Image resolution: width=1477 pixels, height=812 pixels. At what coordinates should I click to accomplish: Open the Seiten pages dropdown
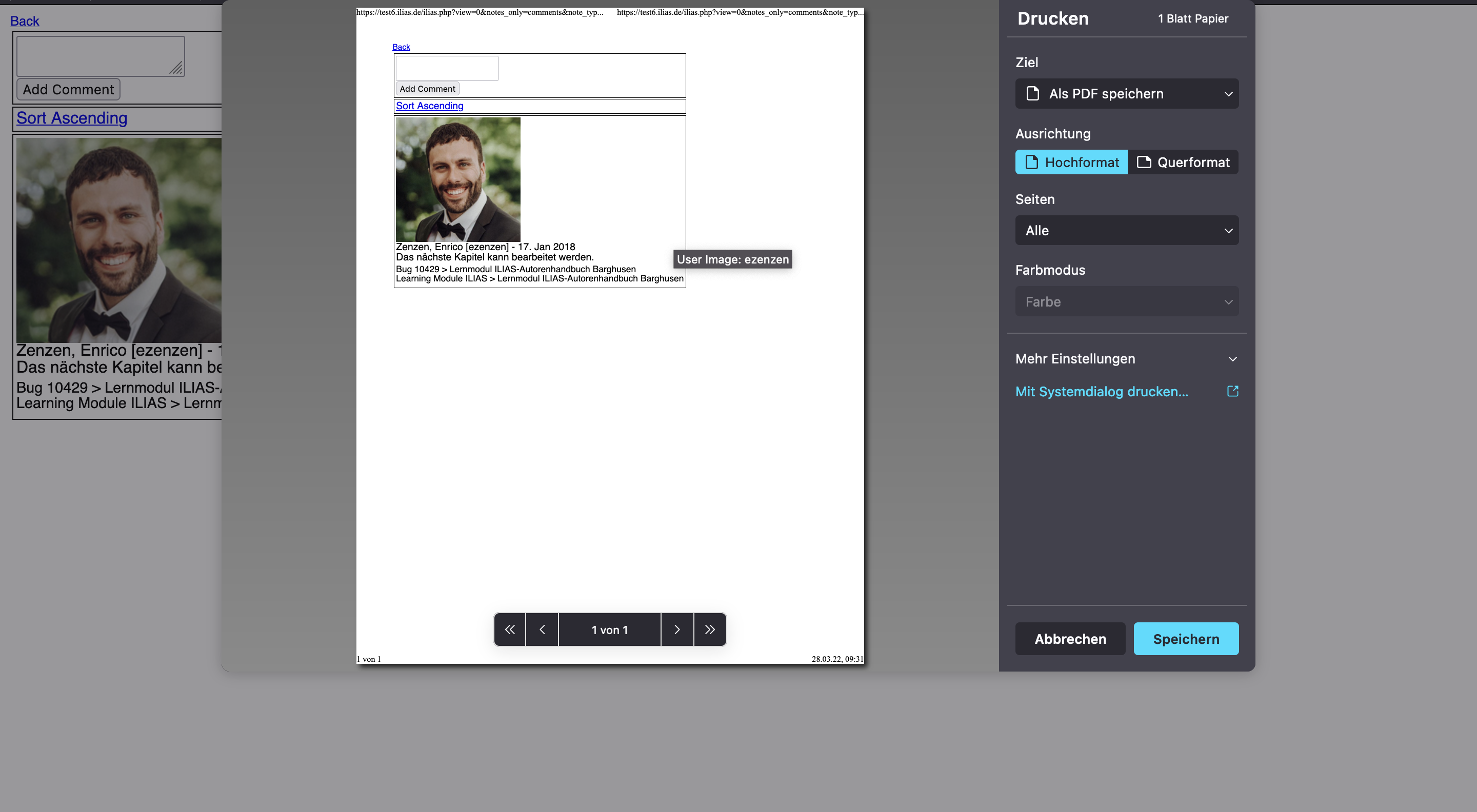pos(1126,230)
